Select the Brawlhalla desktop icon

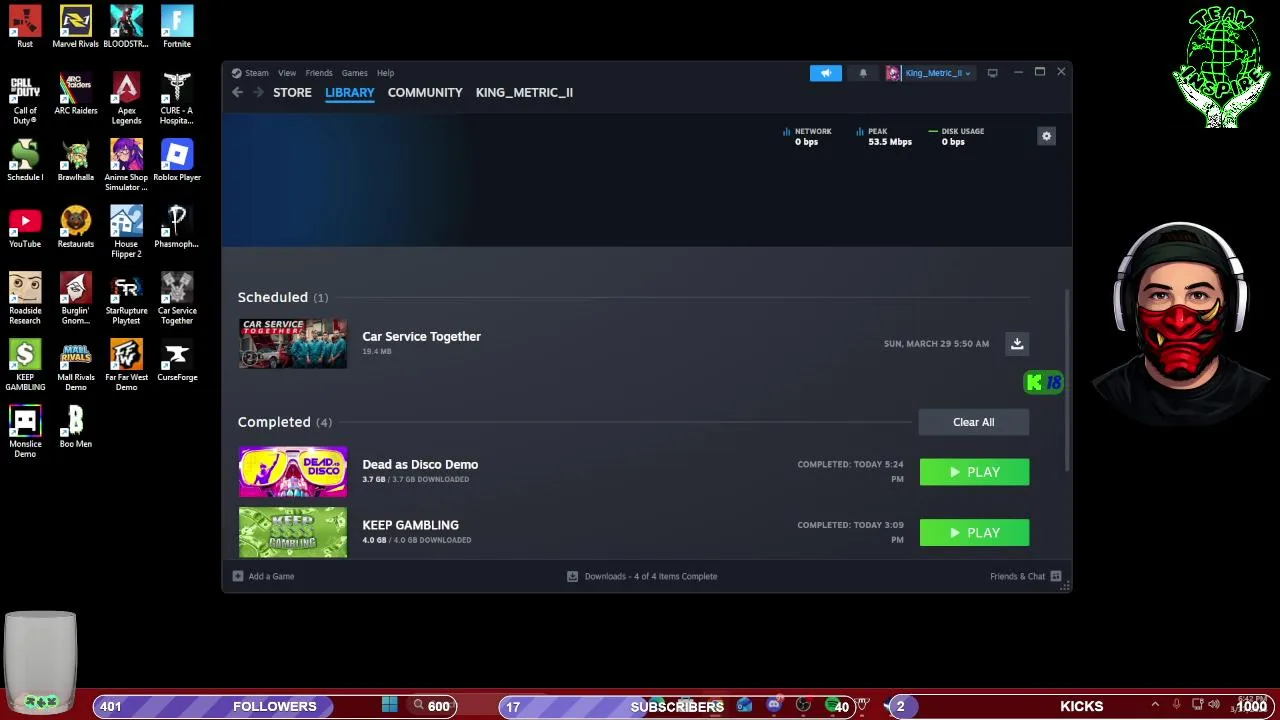pyautogui.click(x=76, y=160)
